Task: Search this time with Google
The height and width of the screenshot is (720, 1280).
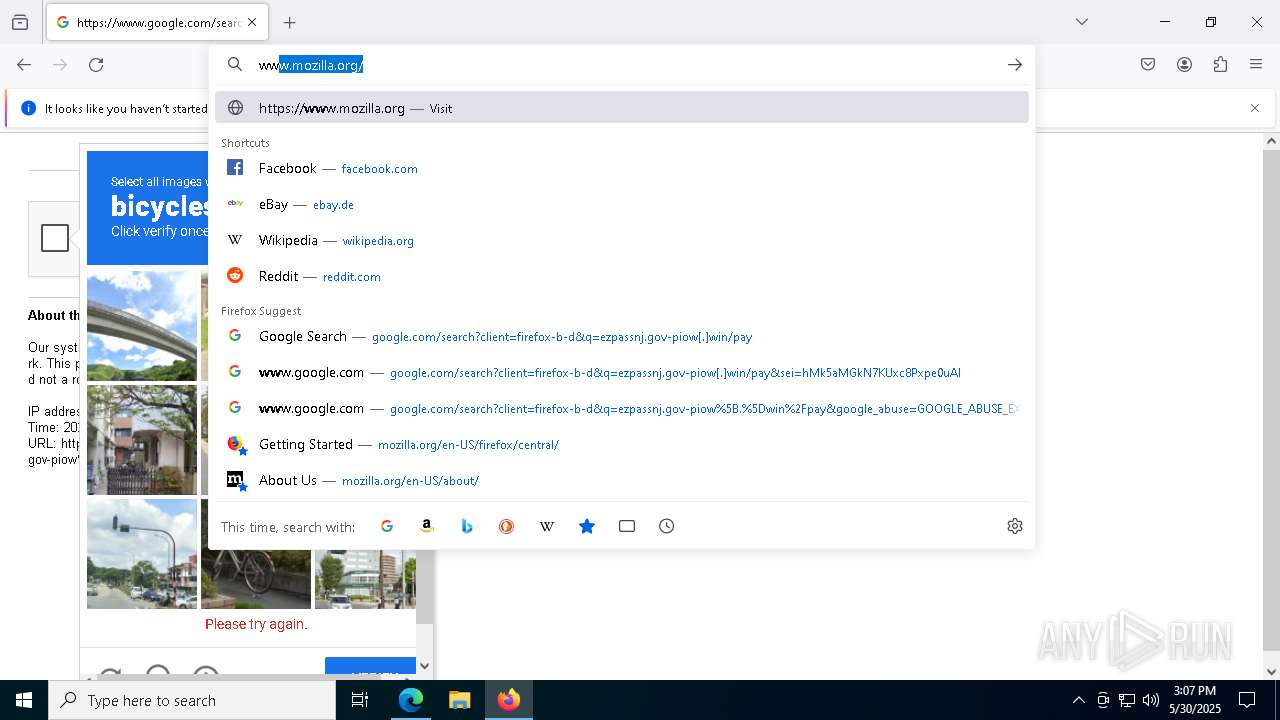Action: [x=387, y=526]
